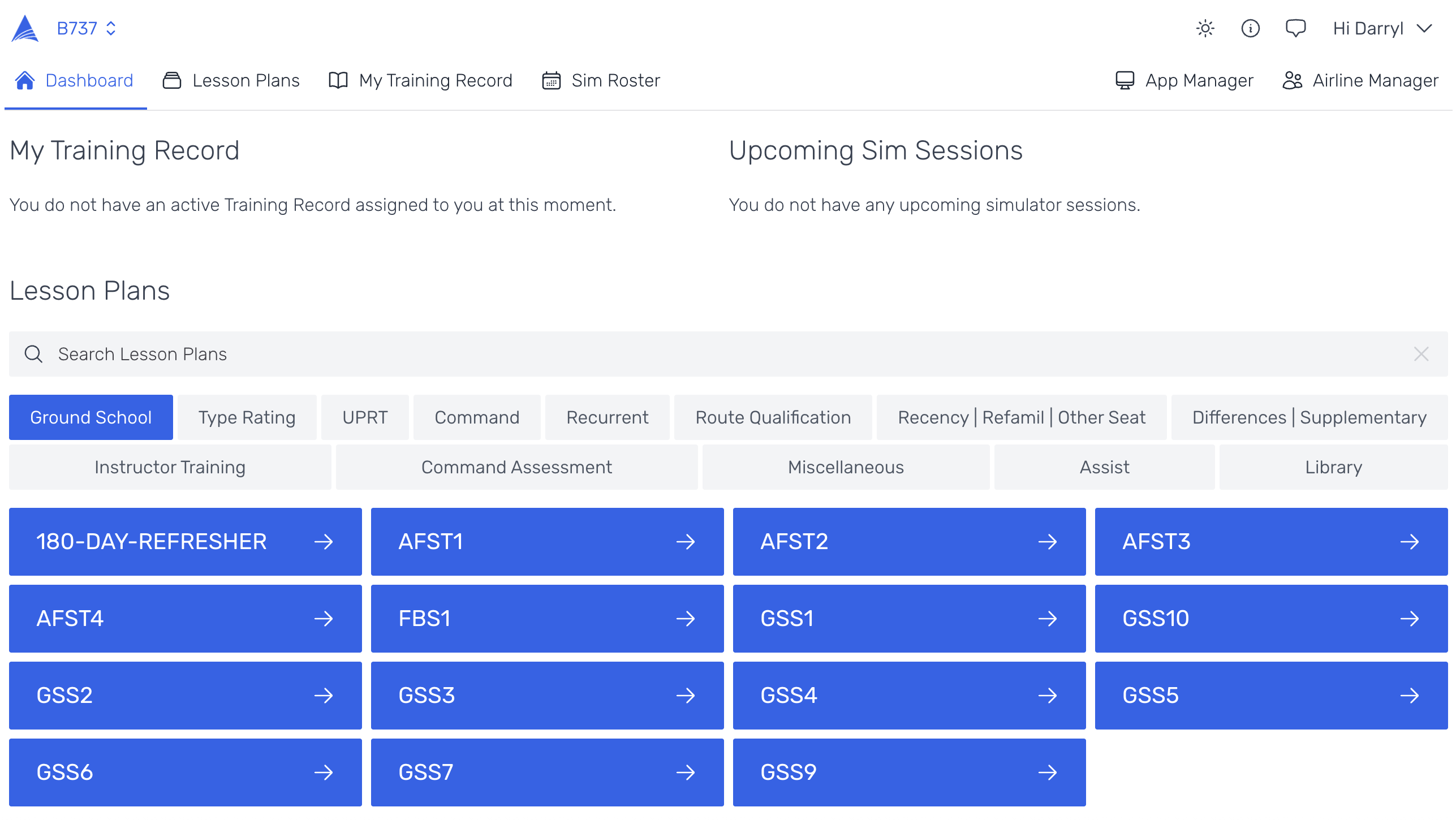Go to the My Training Record tab
1456x820 pixels.
coord(421,81)
